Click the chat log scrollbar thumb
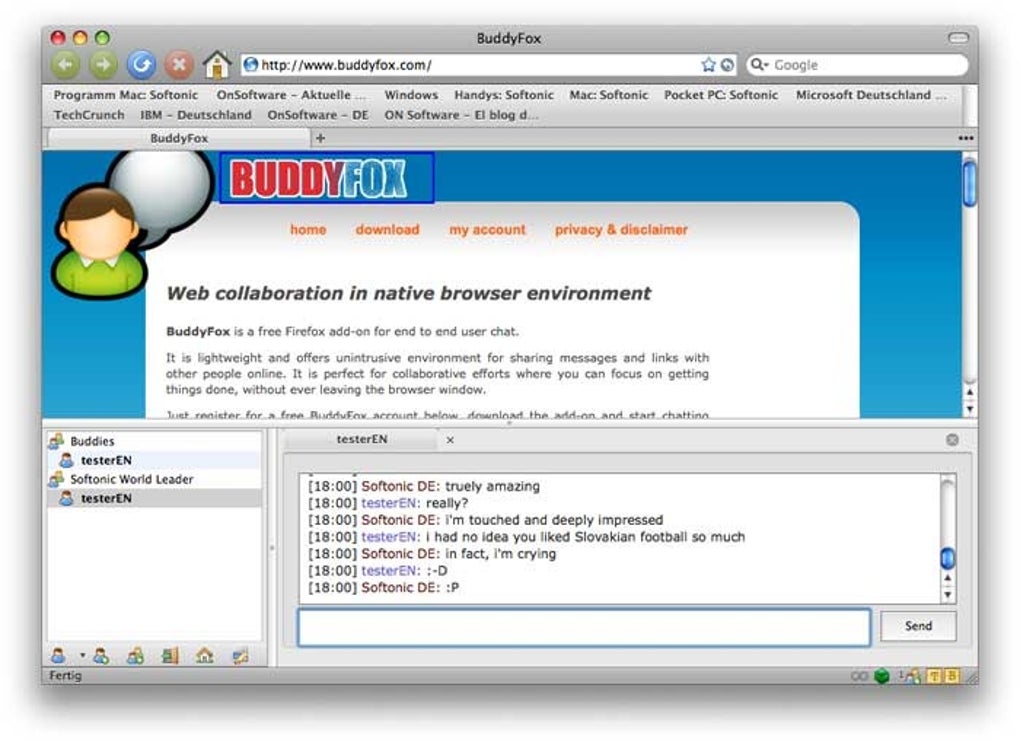 948,558
